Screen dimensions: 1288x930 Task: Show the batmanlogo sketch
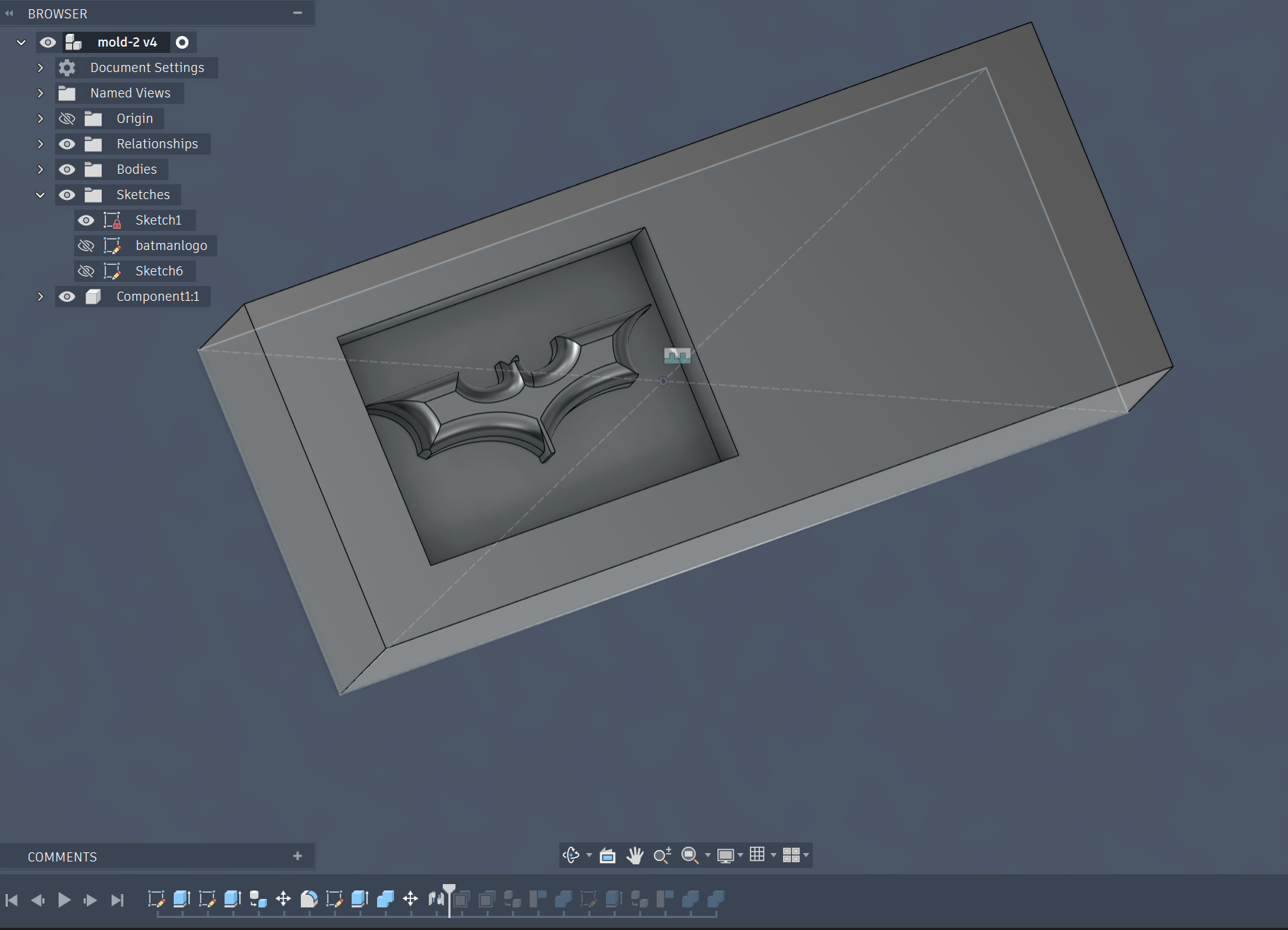[x=85, y=246]
